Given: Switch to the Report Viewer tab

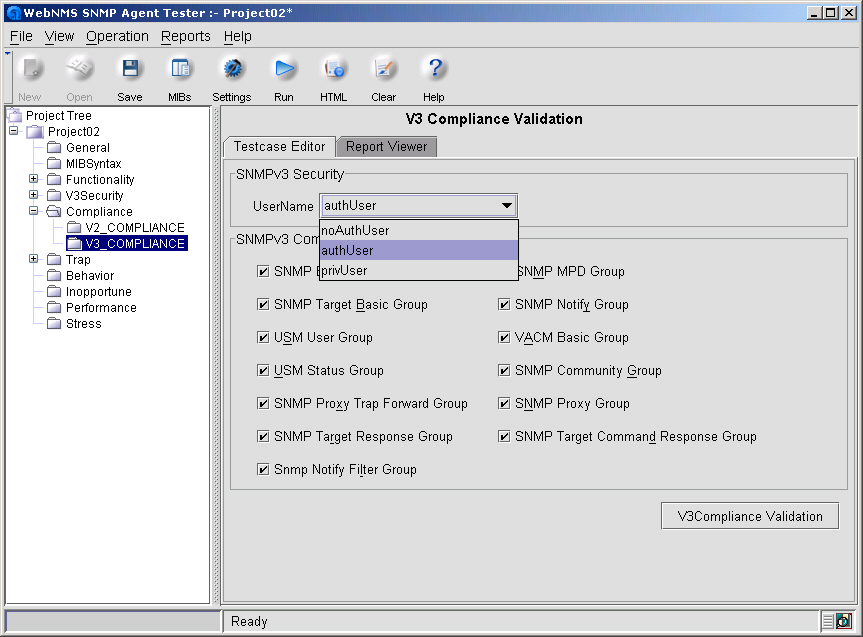Looking at the screenshot, I should click(386, 146).
